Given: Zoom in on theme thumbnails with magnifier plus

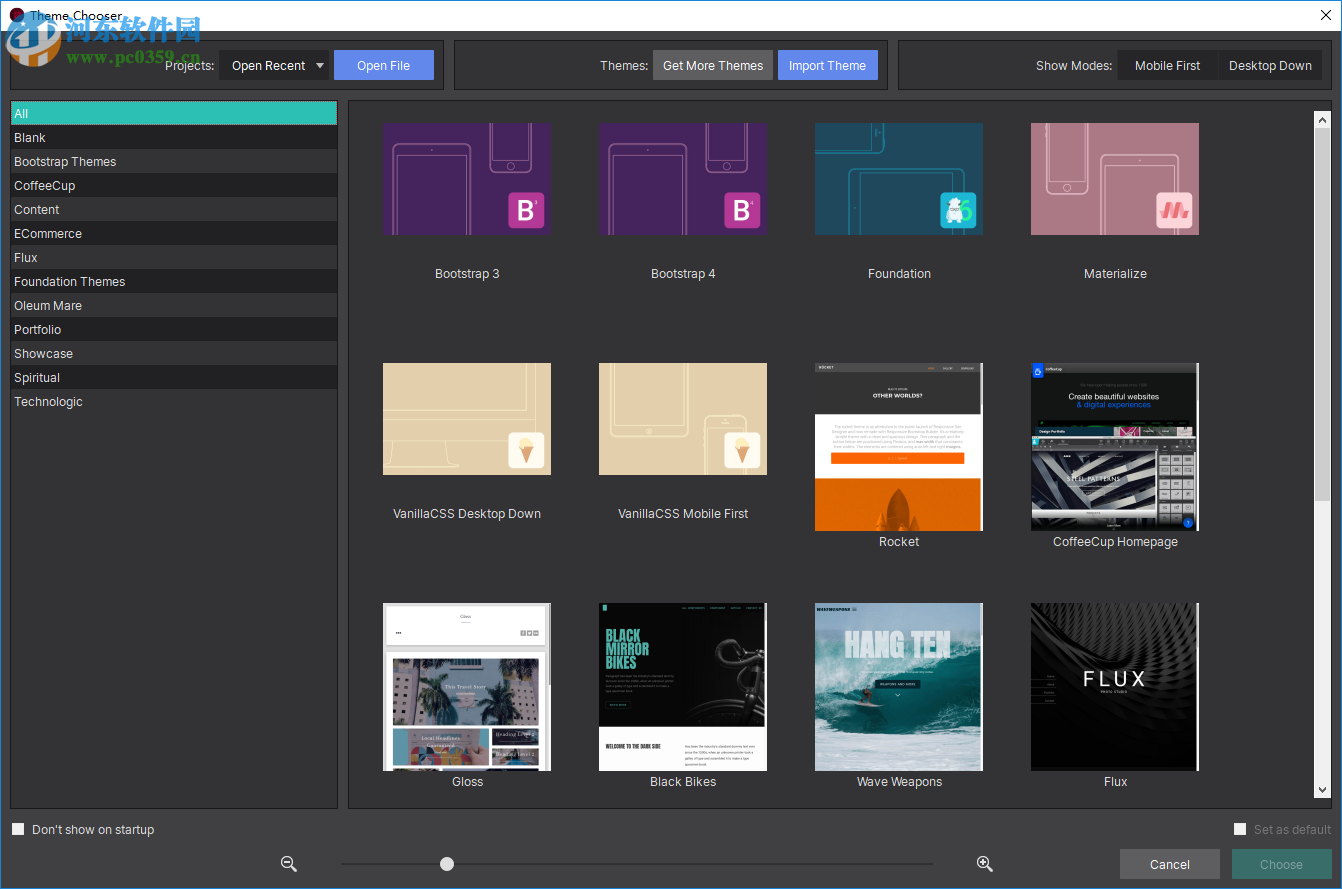Looking at the screenshot, I should 985,863.
